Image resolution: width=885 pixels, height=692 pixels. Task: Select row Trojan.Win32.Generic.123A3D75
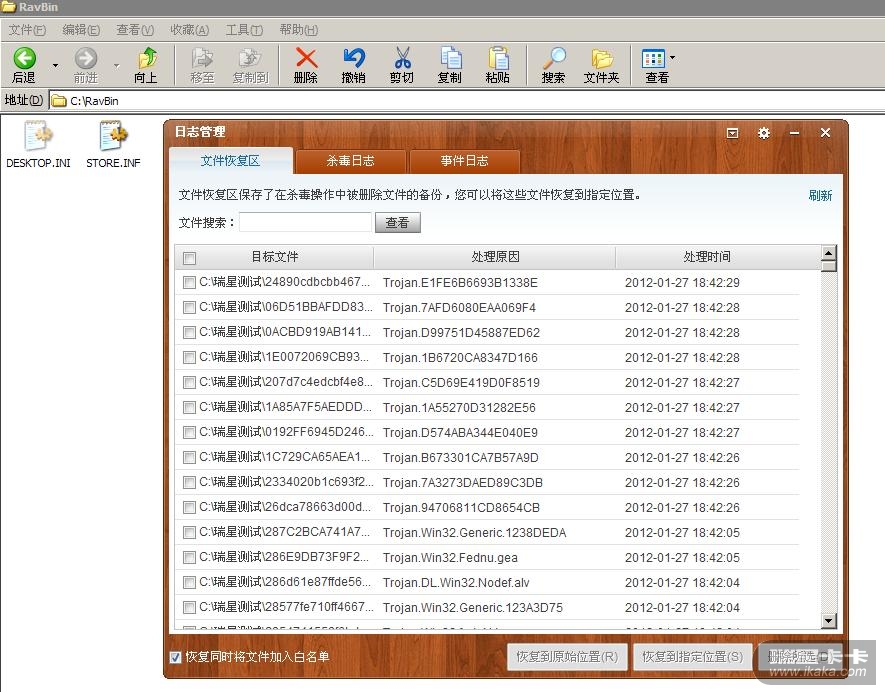(487, 607)
